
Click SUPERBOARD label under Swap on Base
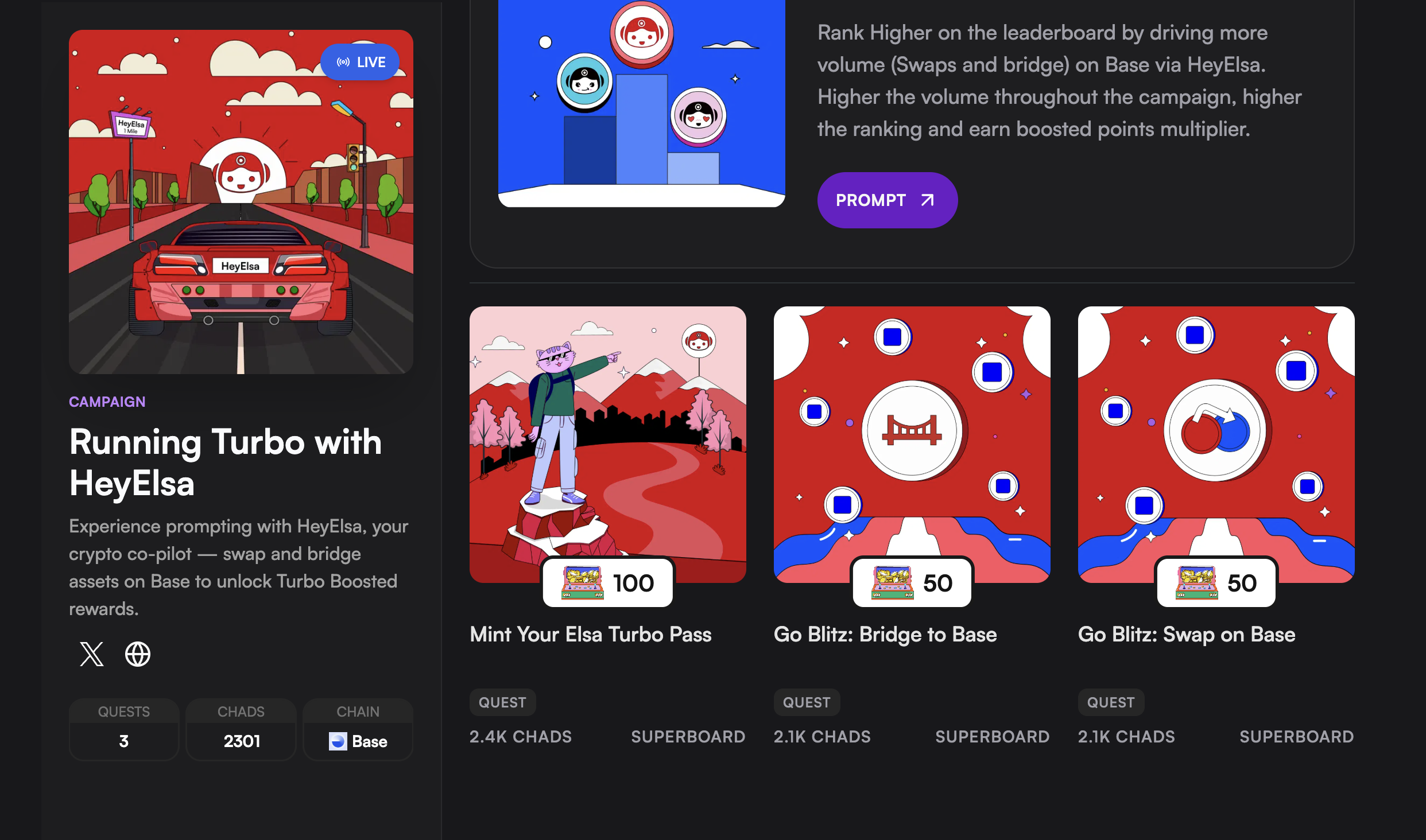pos(1296,737)
